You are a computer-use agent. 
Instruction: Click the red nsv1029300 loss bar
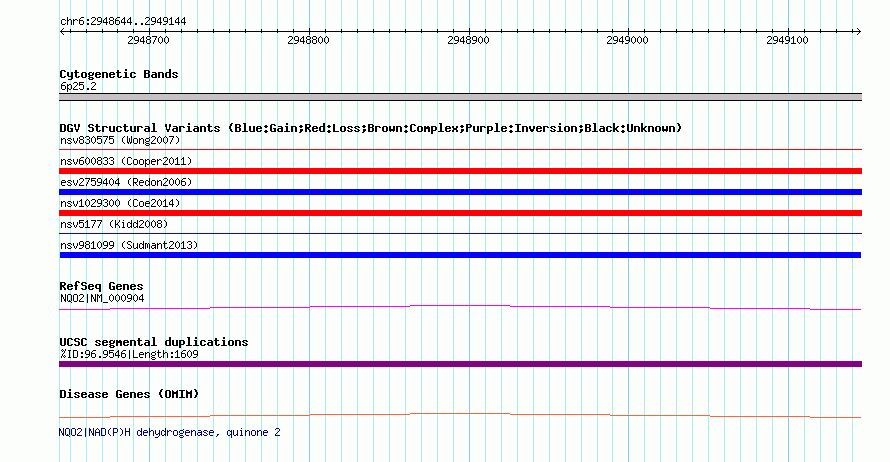[460, 213]
